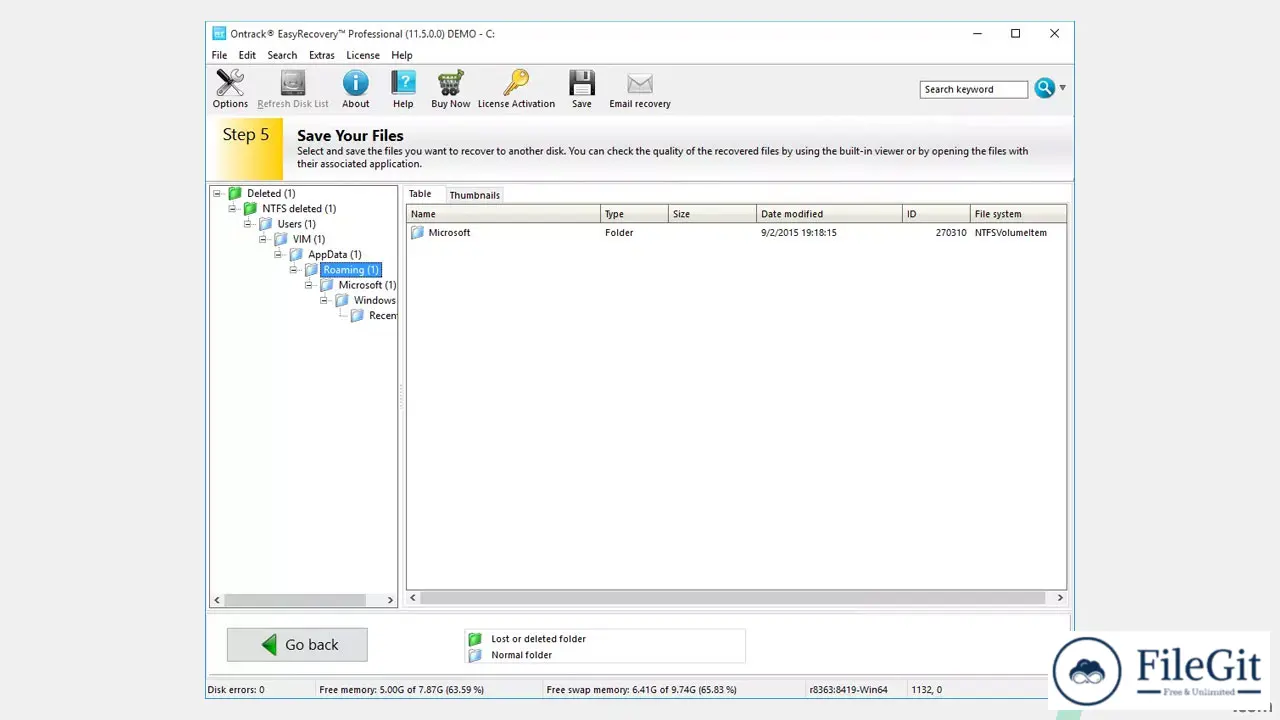Click the VIM folder icon in tree
This screenshot has width=1280, height=720.
(x=281, y=239)
